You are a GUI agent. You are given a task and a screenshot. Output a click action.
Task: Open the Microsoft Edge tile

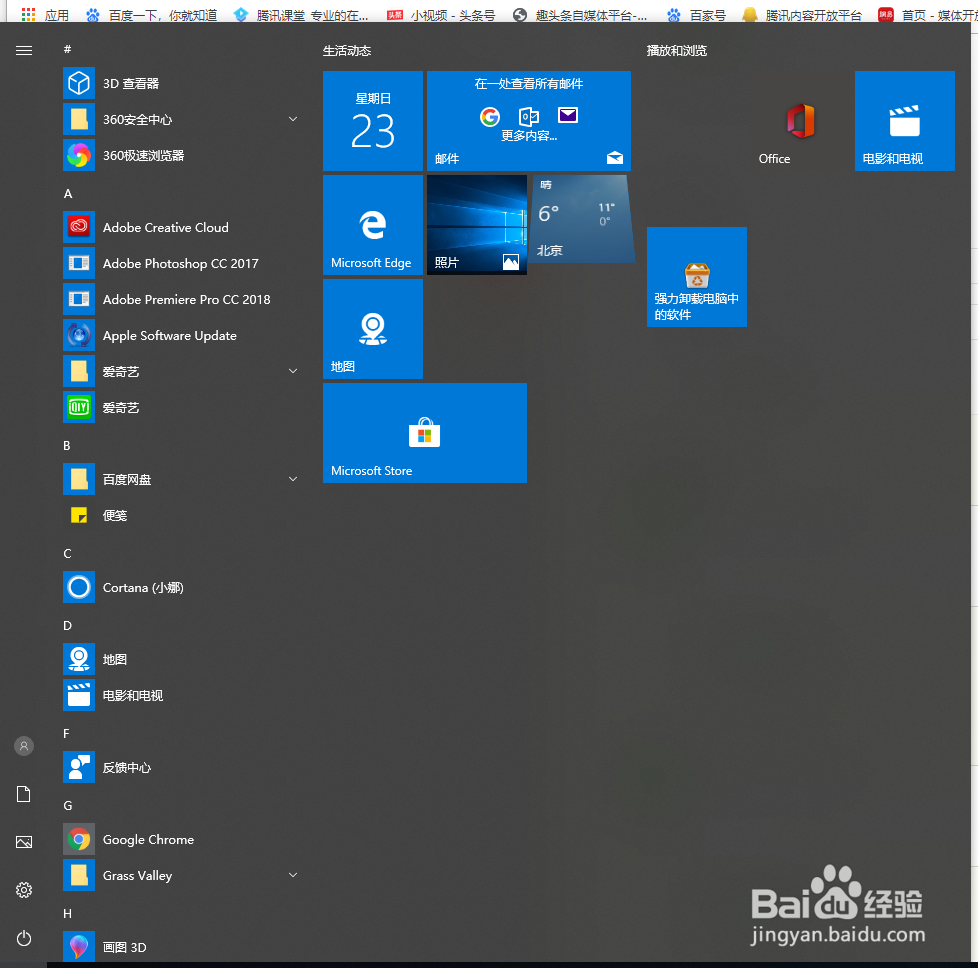tap(373, 225)
